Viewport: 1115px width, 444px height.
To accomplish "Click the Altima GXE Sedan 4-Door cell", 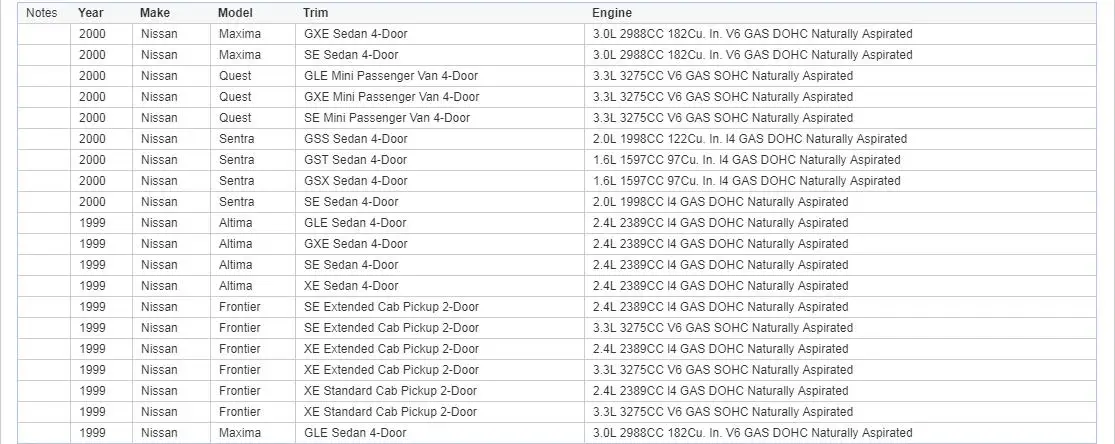I will (355, 244).
